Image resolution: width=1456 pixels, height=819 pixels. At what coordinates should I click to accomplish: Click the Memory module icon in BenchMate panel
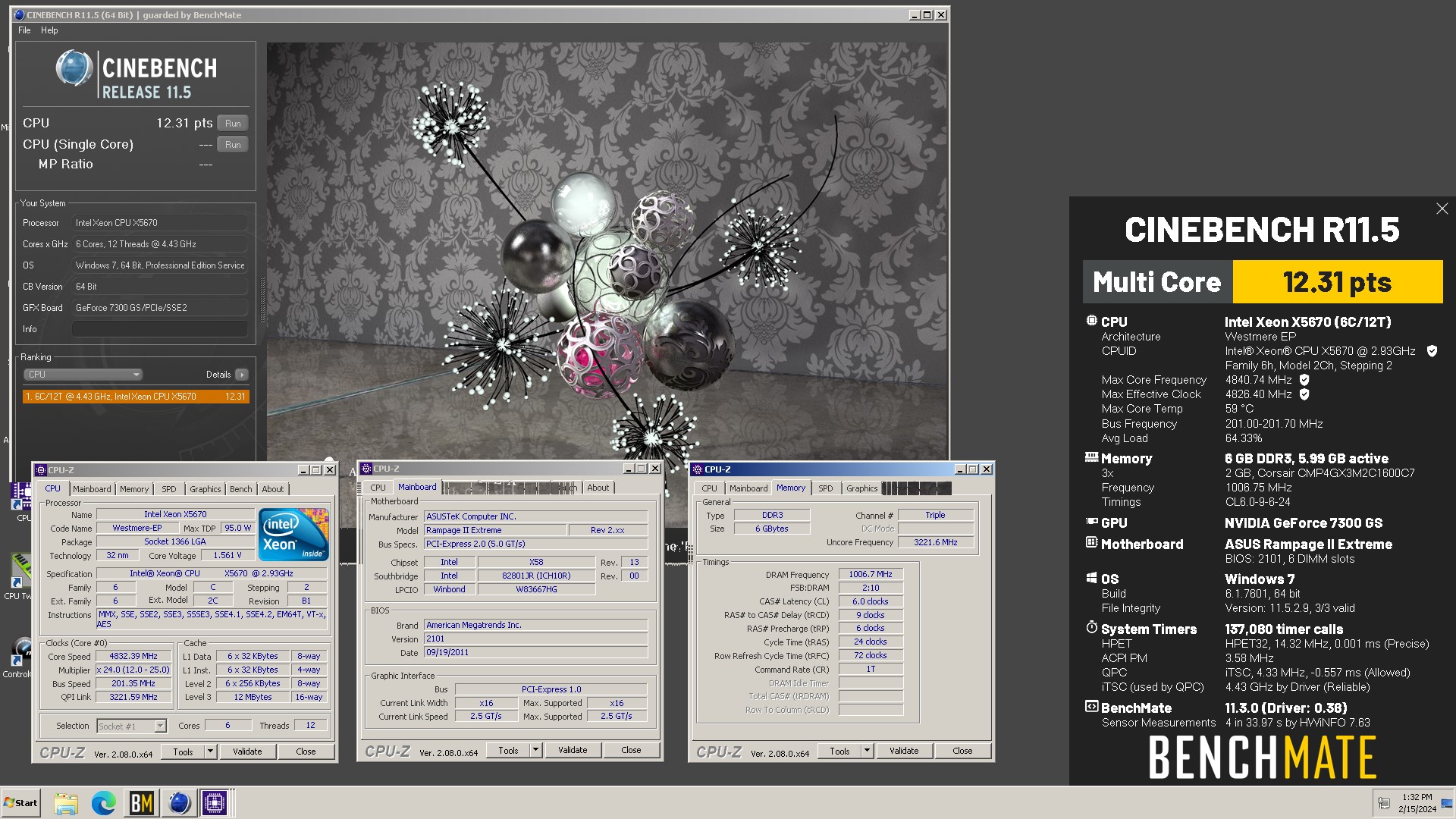(x=1091, y=457)
